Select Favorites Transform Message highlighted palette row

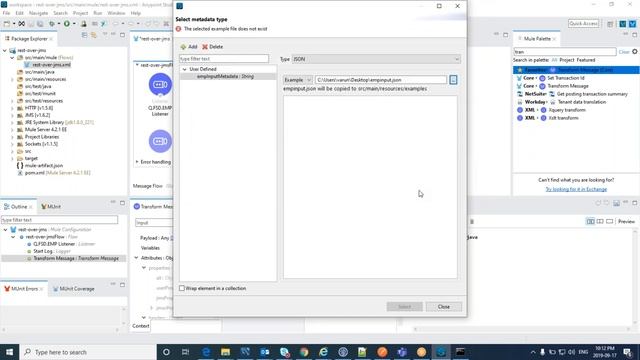pyautogui.click(x=576, y=70)
